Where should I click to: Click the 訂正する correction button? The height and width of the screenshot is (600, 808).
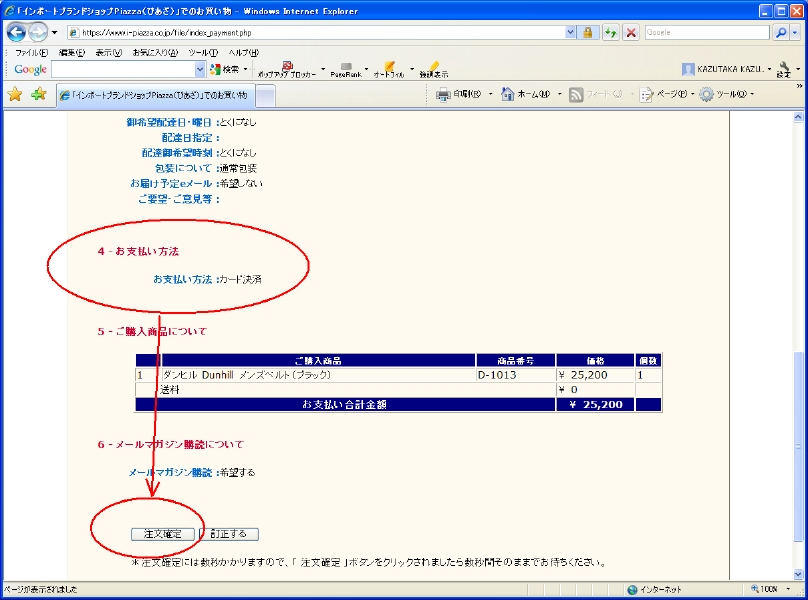(228, 534)
